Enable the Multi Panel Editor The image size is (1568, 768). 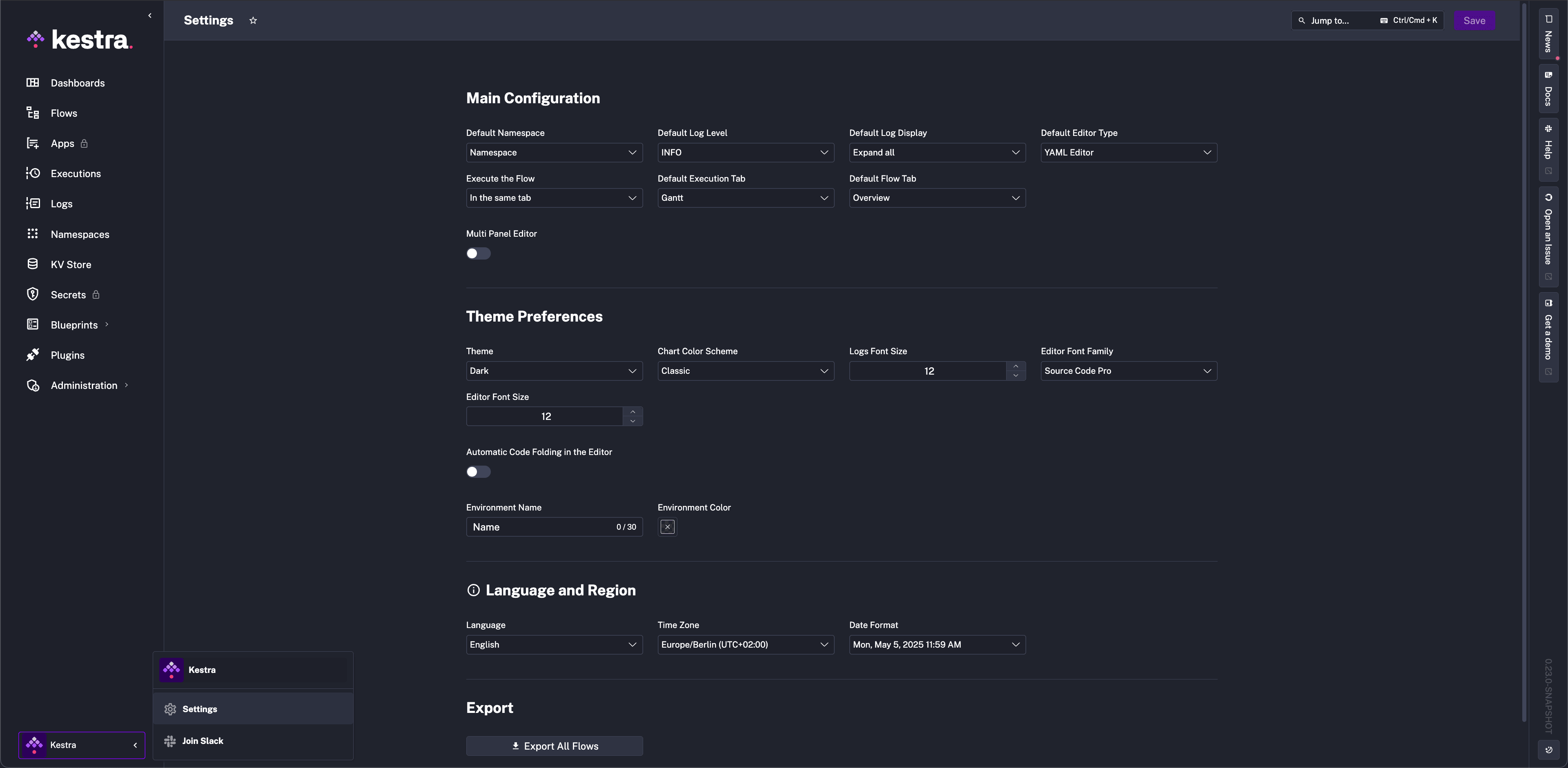tap(478, 253)
